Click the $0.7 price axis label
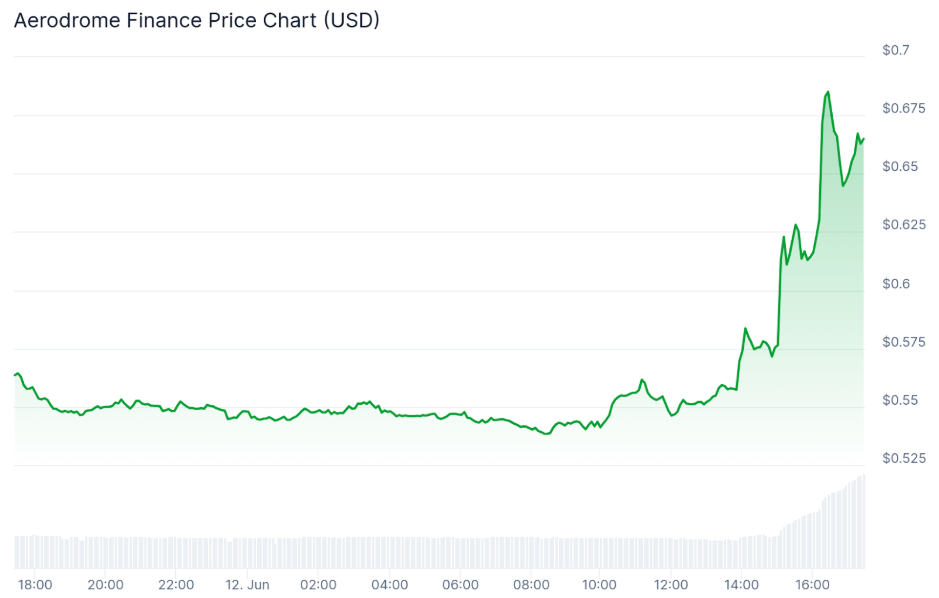Screen dimensions: 939x598 coord(895,50)
